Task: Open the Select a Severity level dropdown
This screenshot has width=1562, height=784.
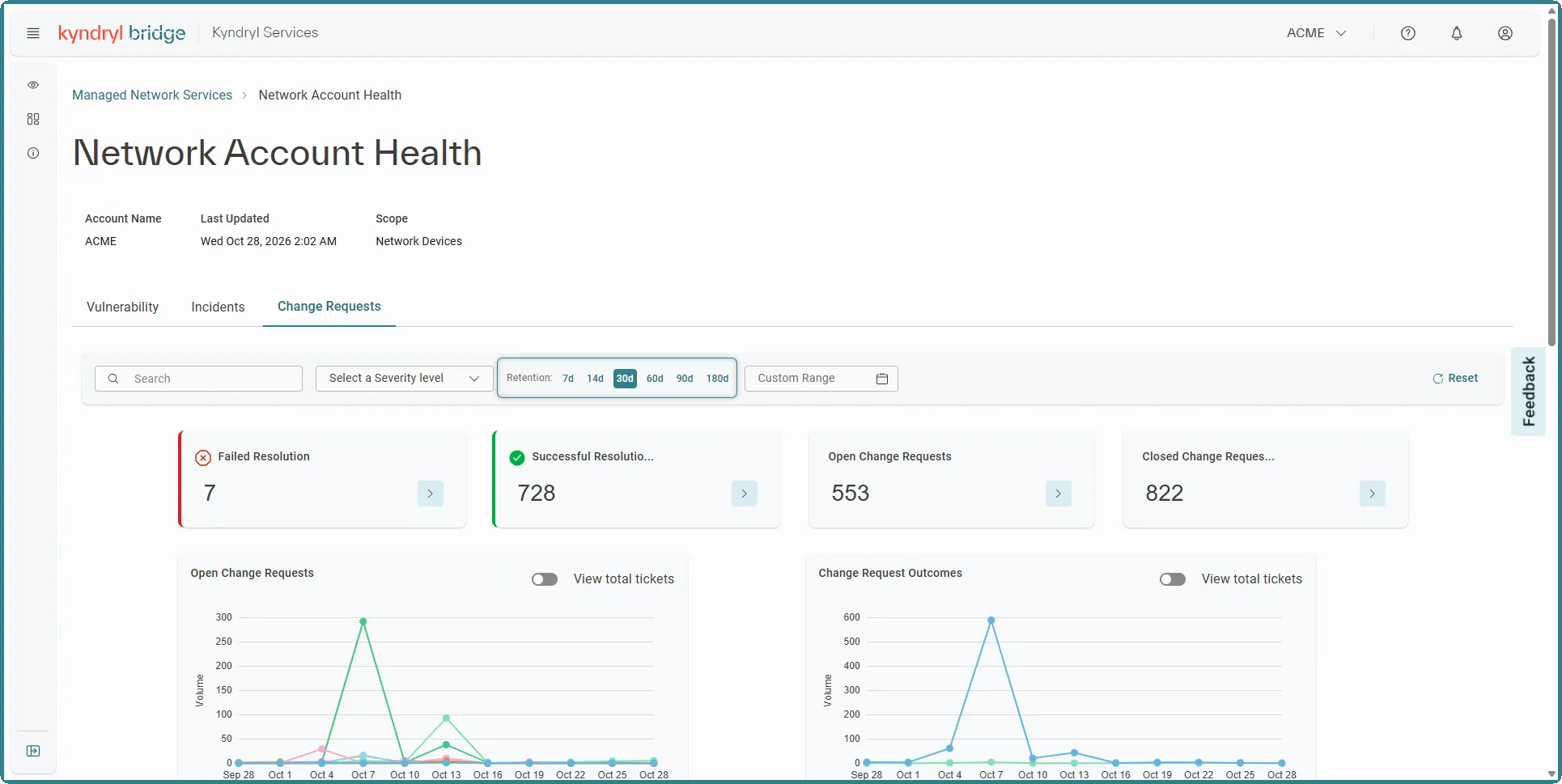Action: point(404,379)
